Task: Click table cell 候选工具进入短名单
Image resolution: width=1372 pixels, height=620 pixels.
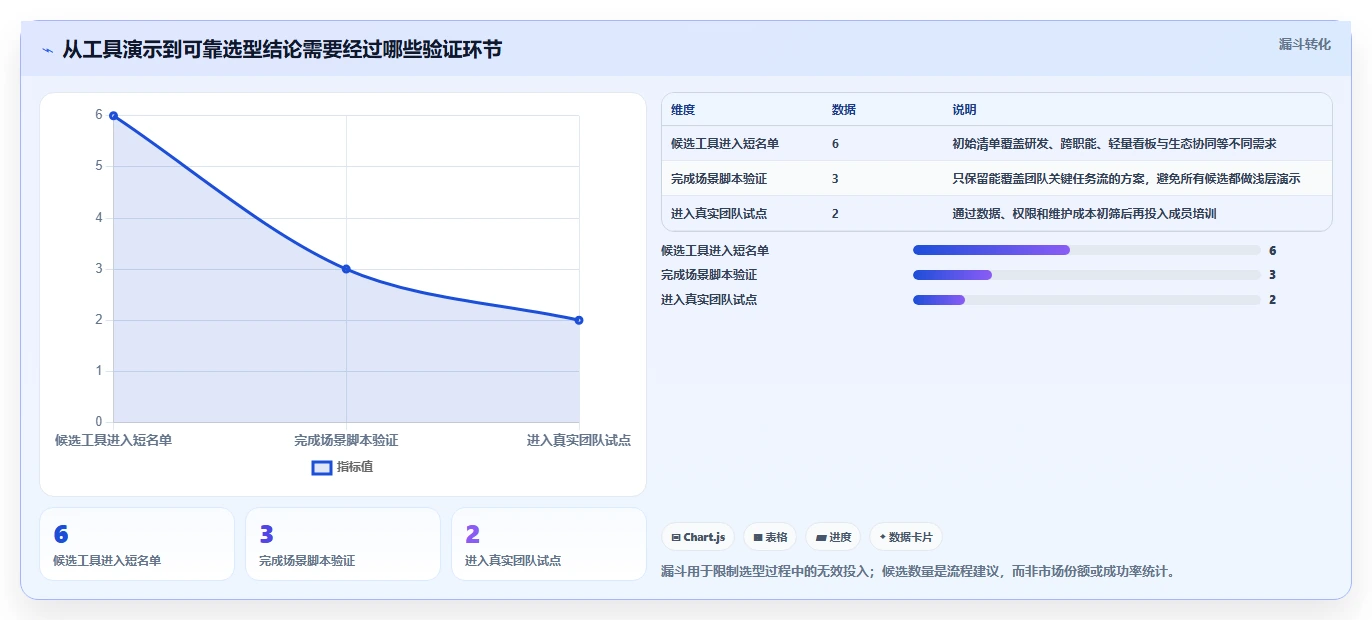Action: (725, 144)
